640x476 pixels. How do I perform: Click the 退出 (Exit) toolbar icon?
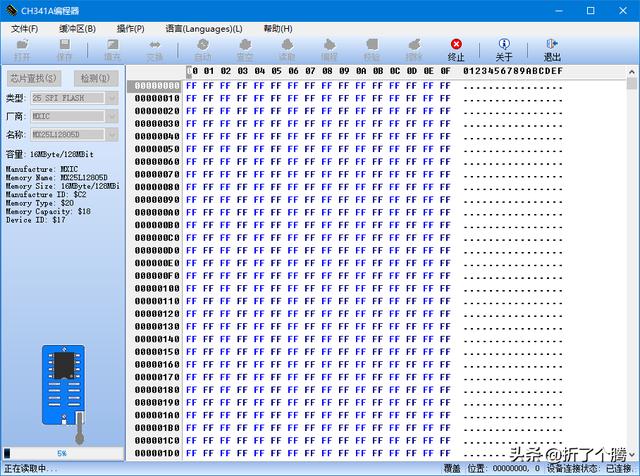[x=552, y=49]
